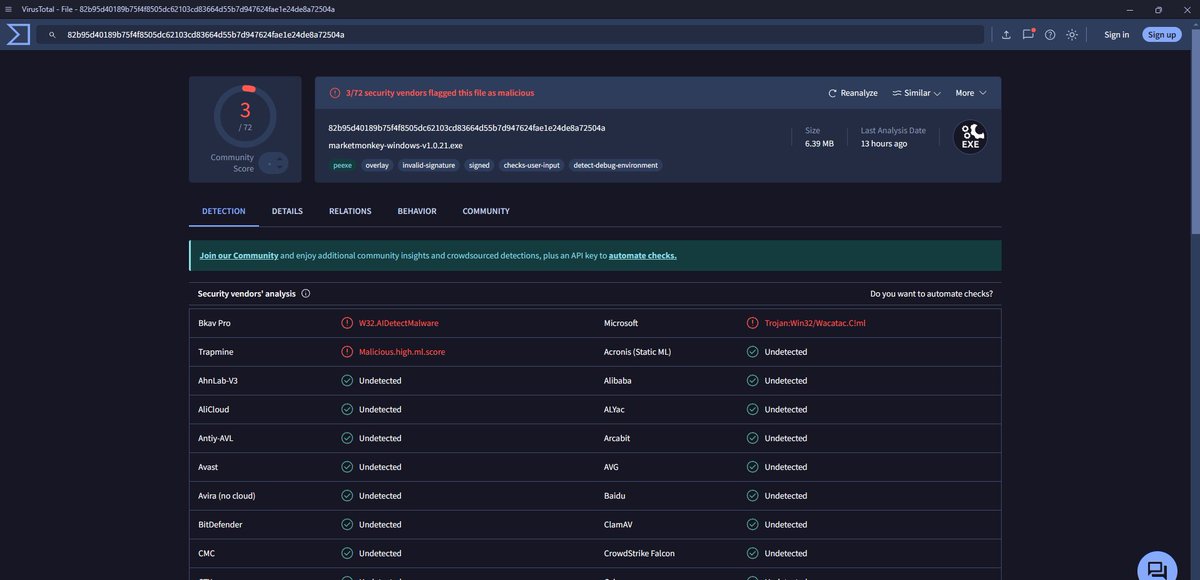The image size is (1200, 580).
Task: Select the Trojan:Win32/Wacatac.C!ml result text
Action: click(815, 323)
